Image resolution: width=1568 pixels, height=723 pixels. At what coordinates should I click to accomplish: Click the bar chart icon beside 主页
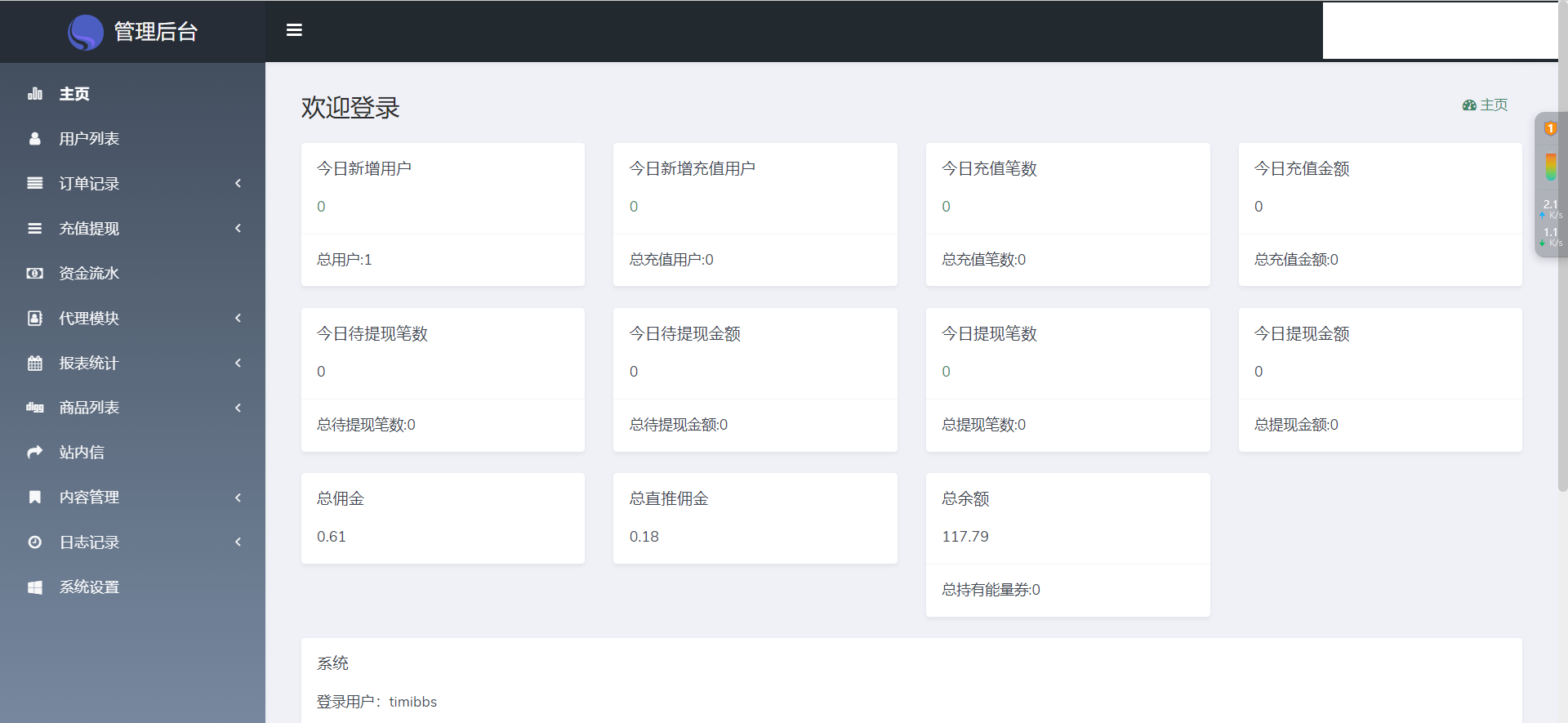(x=35, y=94)
